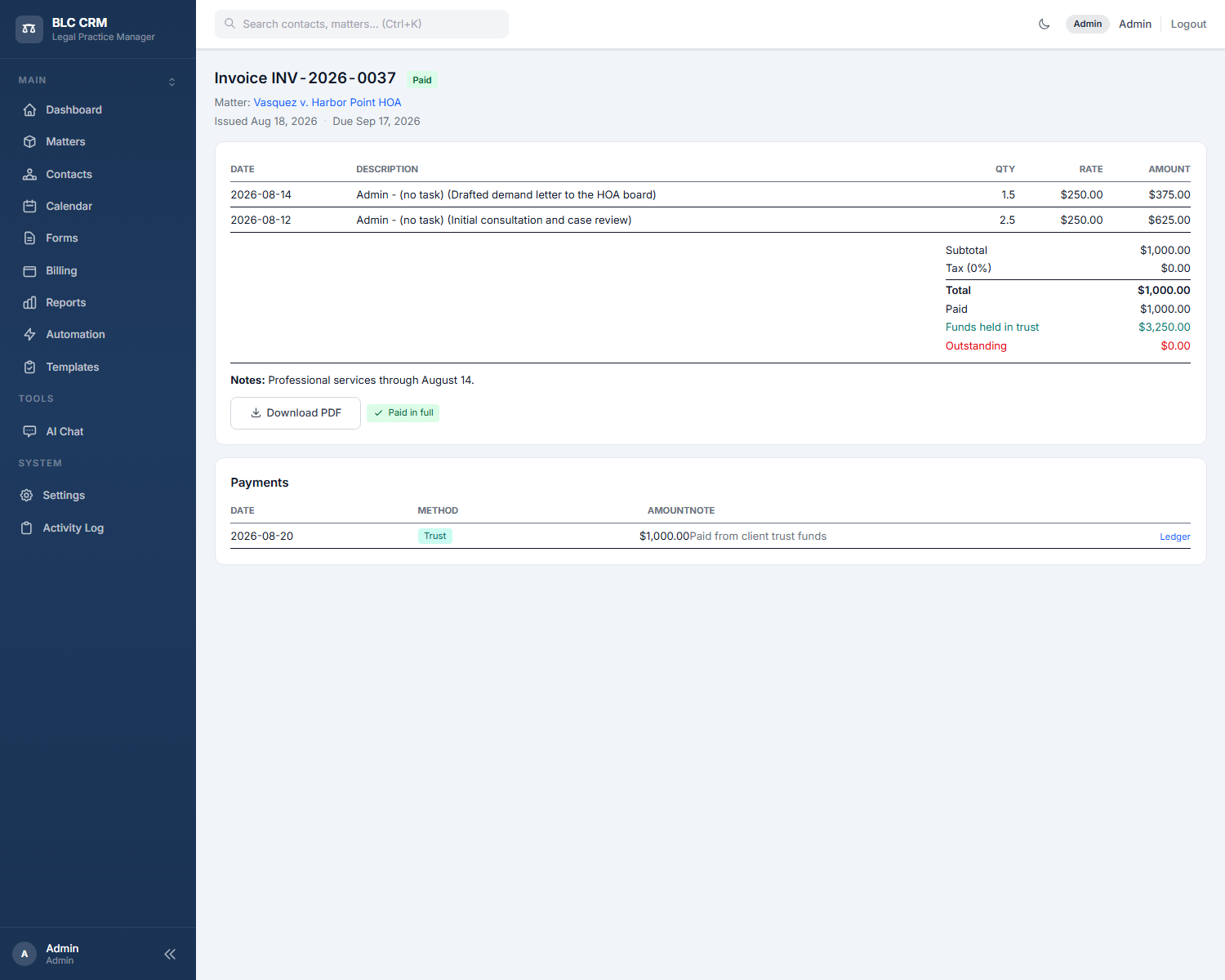Click the Forms document icon
Screen dimensions: 1225x980
[x=30, y=238]
